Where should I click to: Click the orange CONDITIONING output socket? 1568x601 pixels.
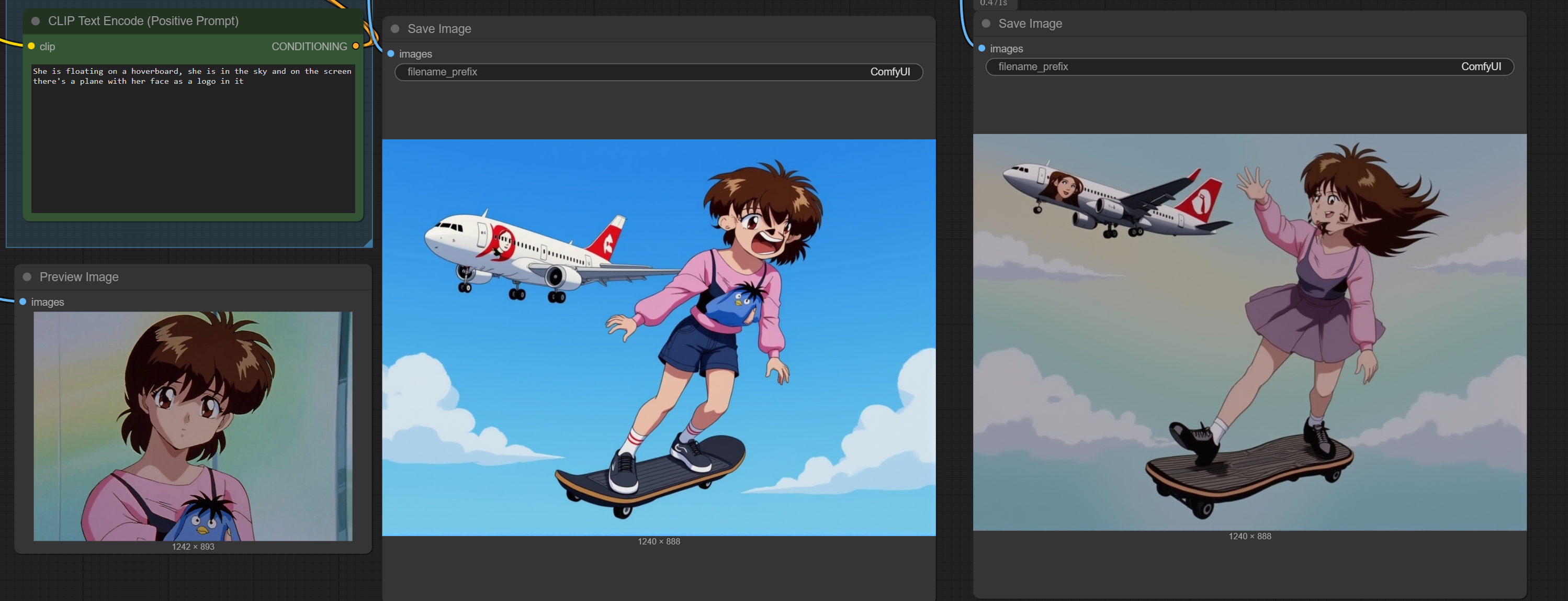(356, 46)
